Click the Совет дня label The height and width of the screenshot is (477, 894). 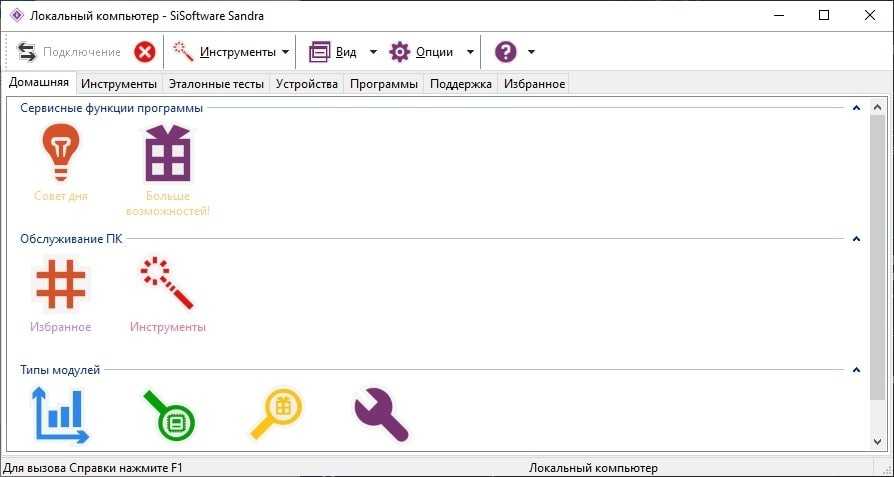[x=61, y=196]
